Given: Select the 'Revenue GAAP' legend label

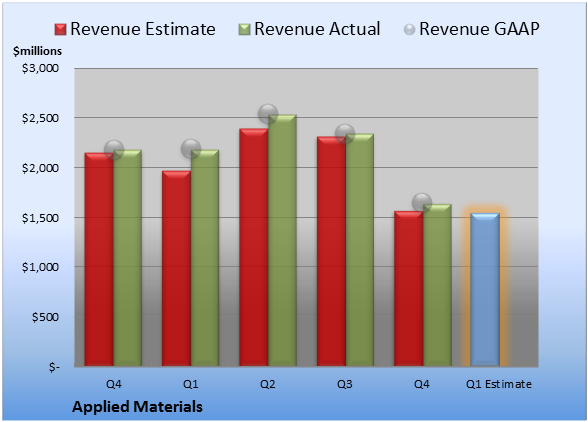Looking at the screenshot, I should coord(480,29).
